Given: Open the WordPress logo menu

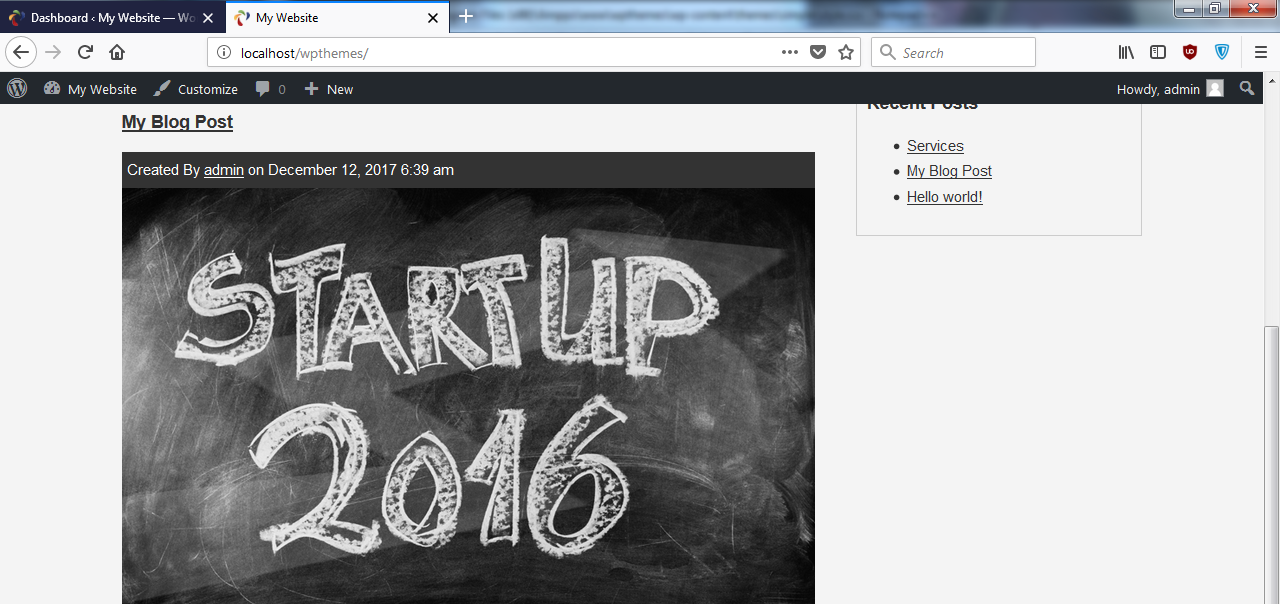Looking at the screenshot, I should [x=17, y=88].
